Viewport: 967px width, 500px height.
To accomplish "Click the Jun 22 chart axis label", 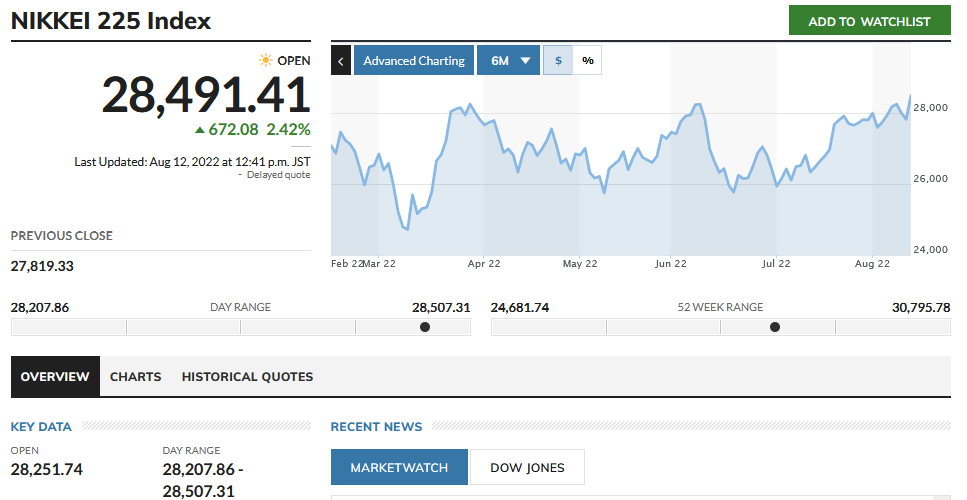I will [670, 263].
